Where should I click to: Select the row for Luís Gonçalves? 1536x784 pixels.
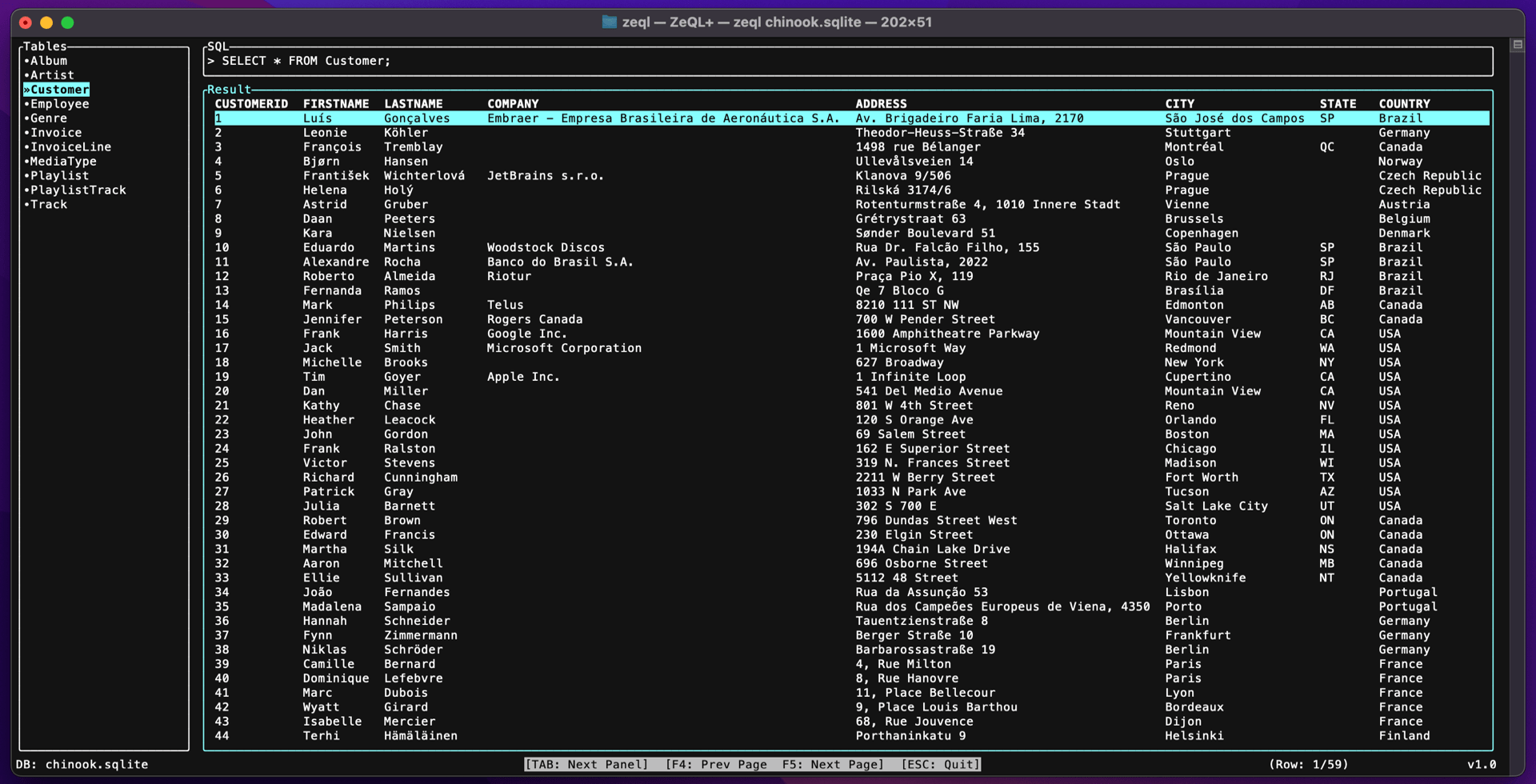click(x=851, y=118)
